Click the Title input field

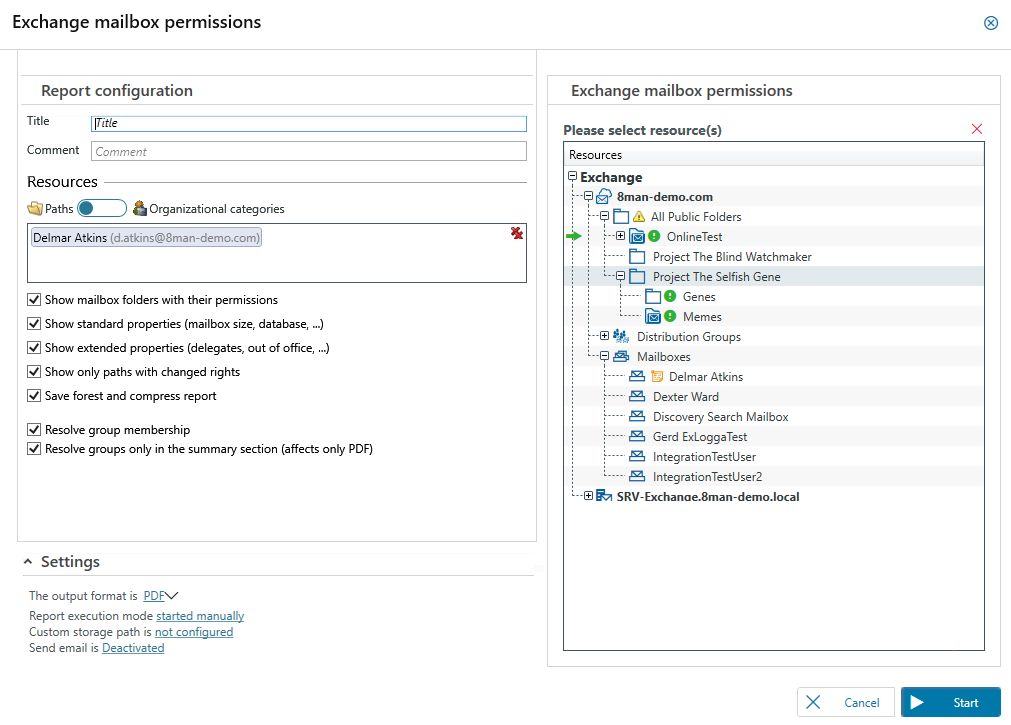(308, 123)
